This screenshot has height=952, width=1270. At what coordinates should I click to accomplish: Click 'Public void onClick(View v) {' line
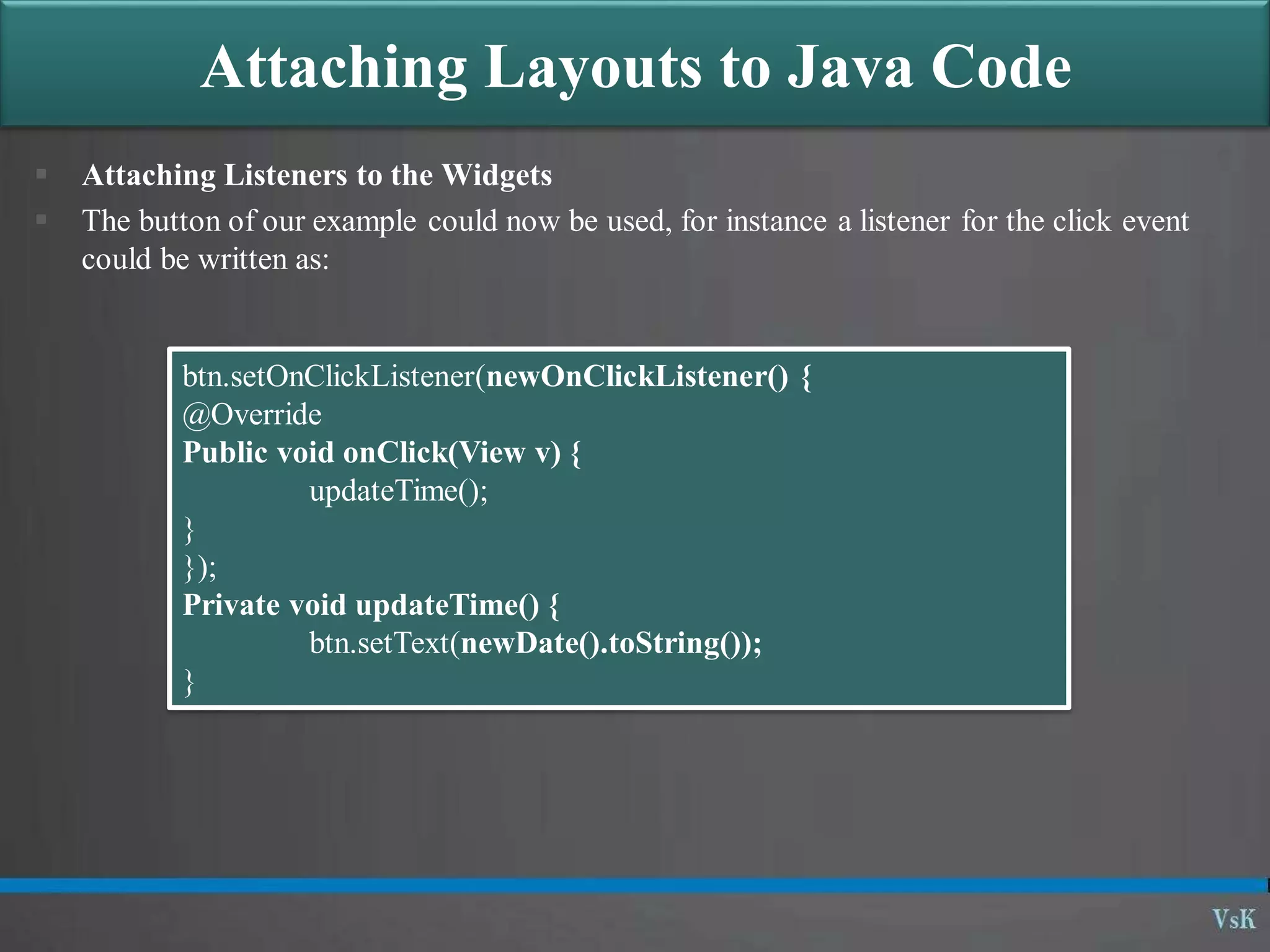(x=381, y=453)
